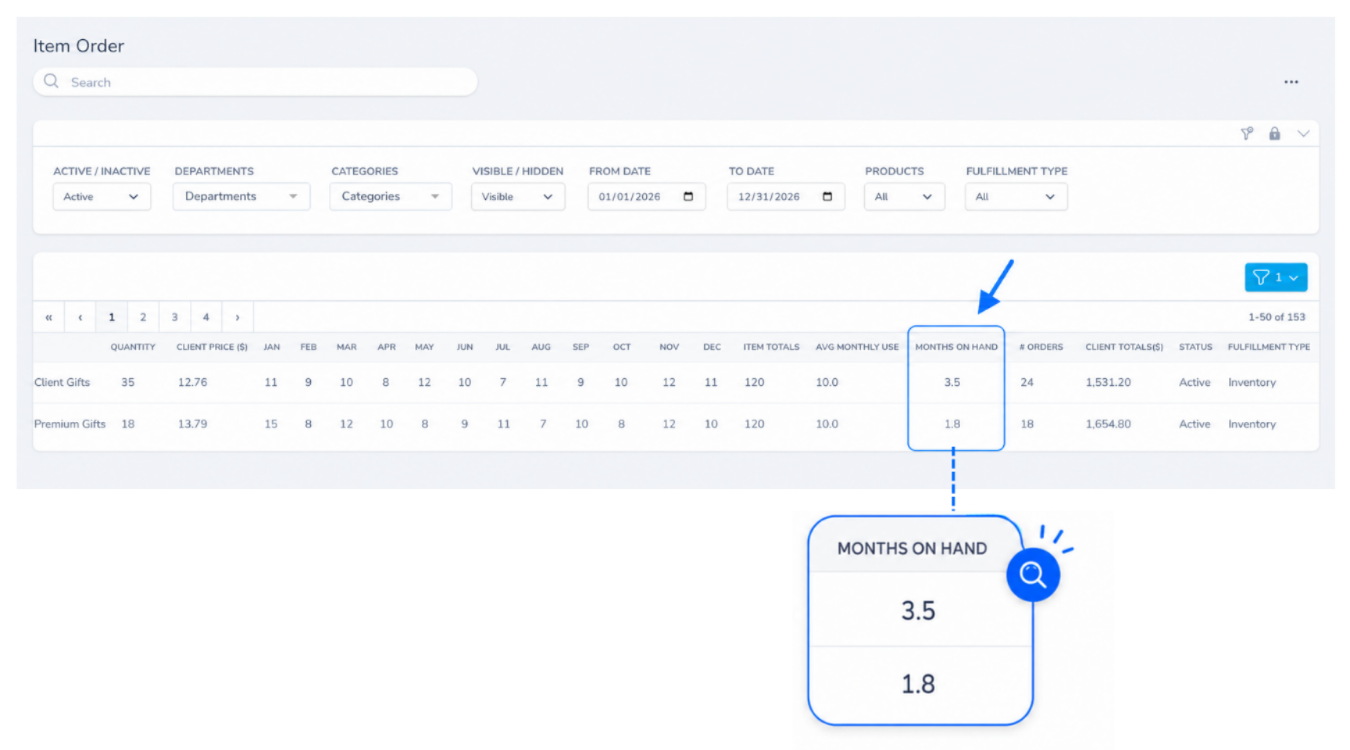The height and width of the screenshot is (750, 1350).
Task: Select the Client Gifts row name
Action: (62, 383)
